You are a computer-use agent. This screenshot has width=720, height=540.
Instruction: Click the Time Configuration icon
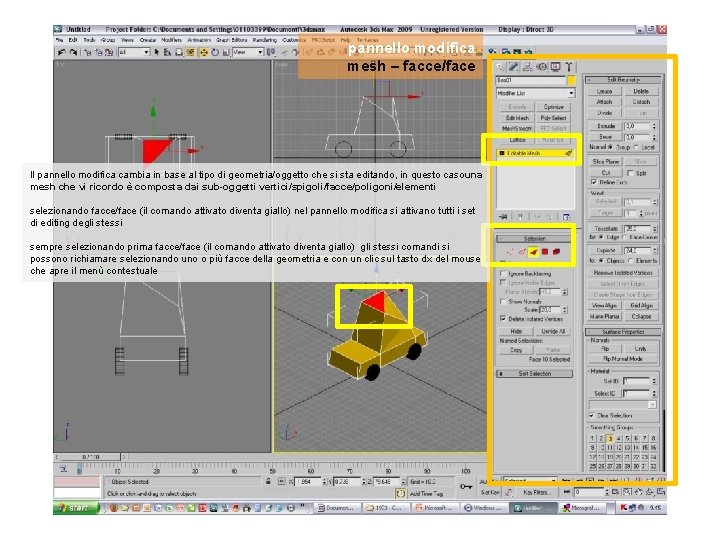(615, 492)
